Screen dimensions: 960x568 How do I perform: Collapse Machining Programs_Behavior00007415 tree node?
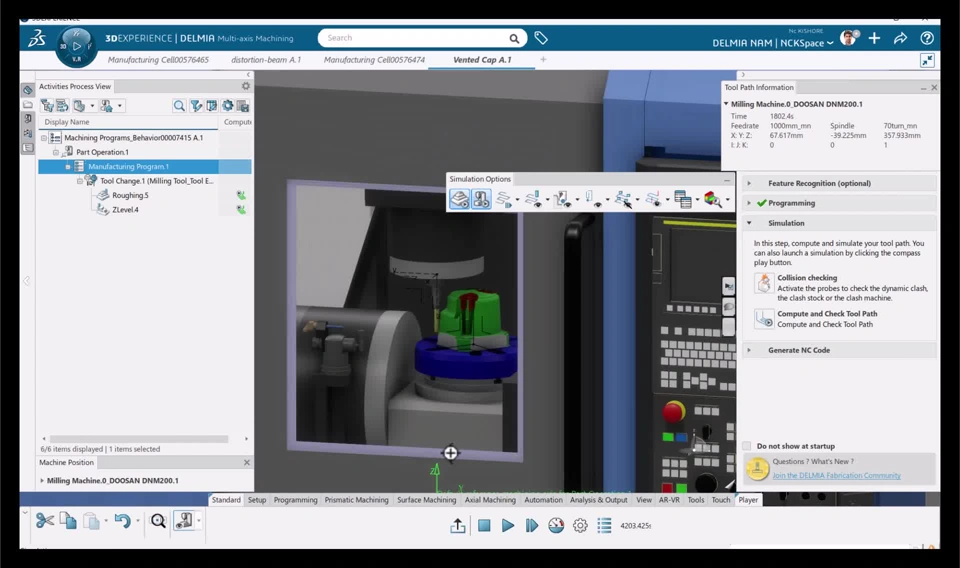coord(44,138)
